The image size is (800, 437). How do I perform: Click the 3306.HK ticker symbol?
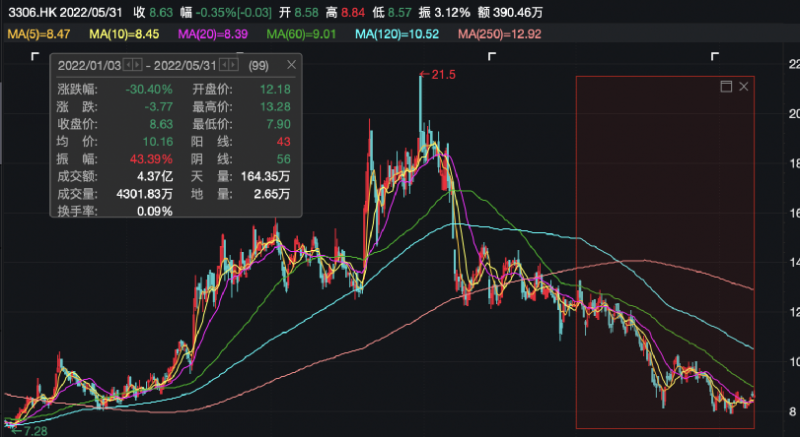(32, 14)
